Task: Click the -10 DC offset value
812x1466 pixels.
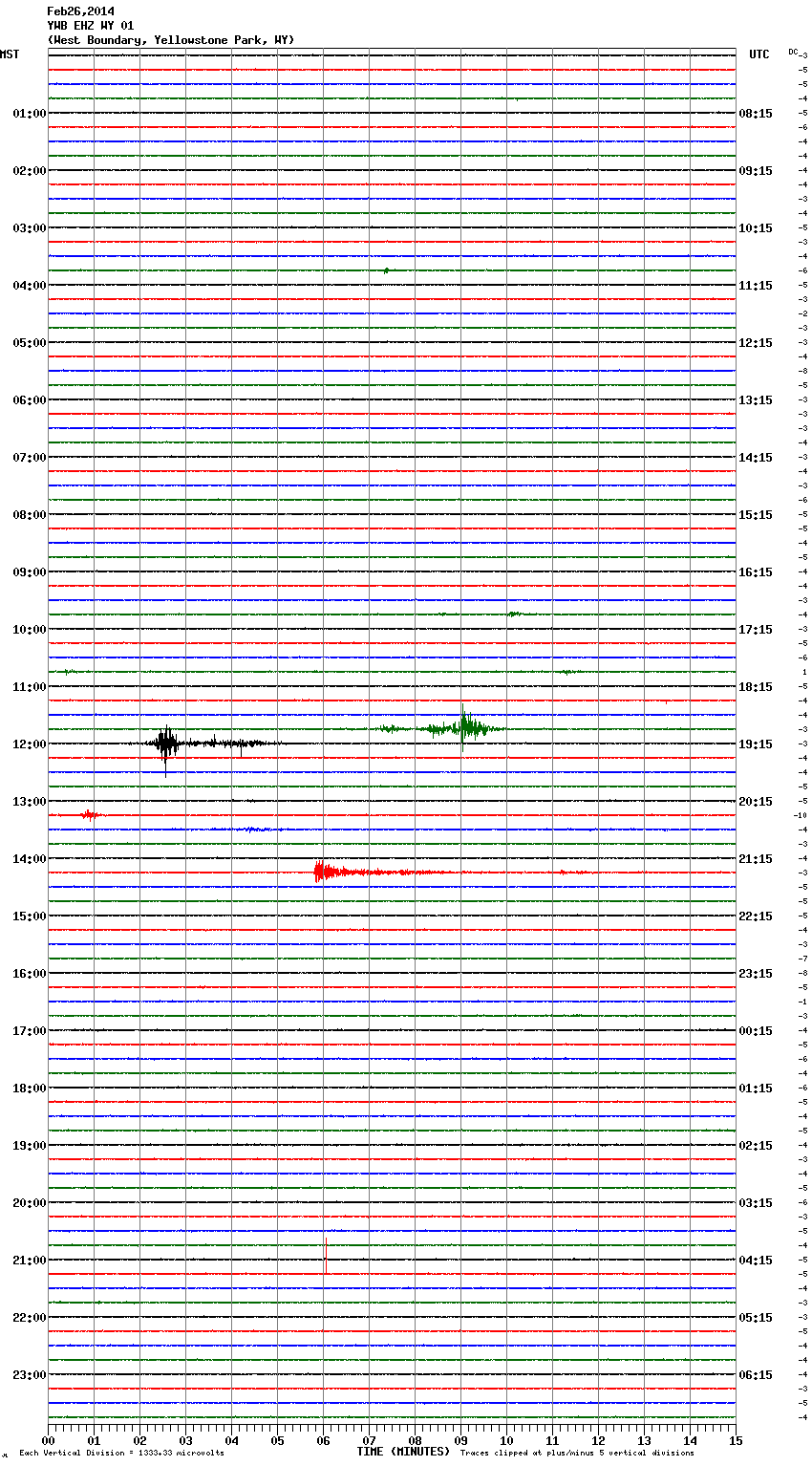Action: tap(801, 816)
